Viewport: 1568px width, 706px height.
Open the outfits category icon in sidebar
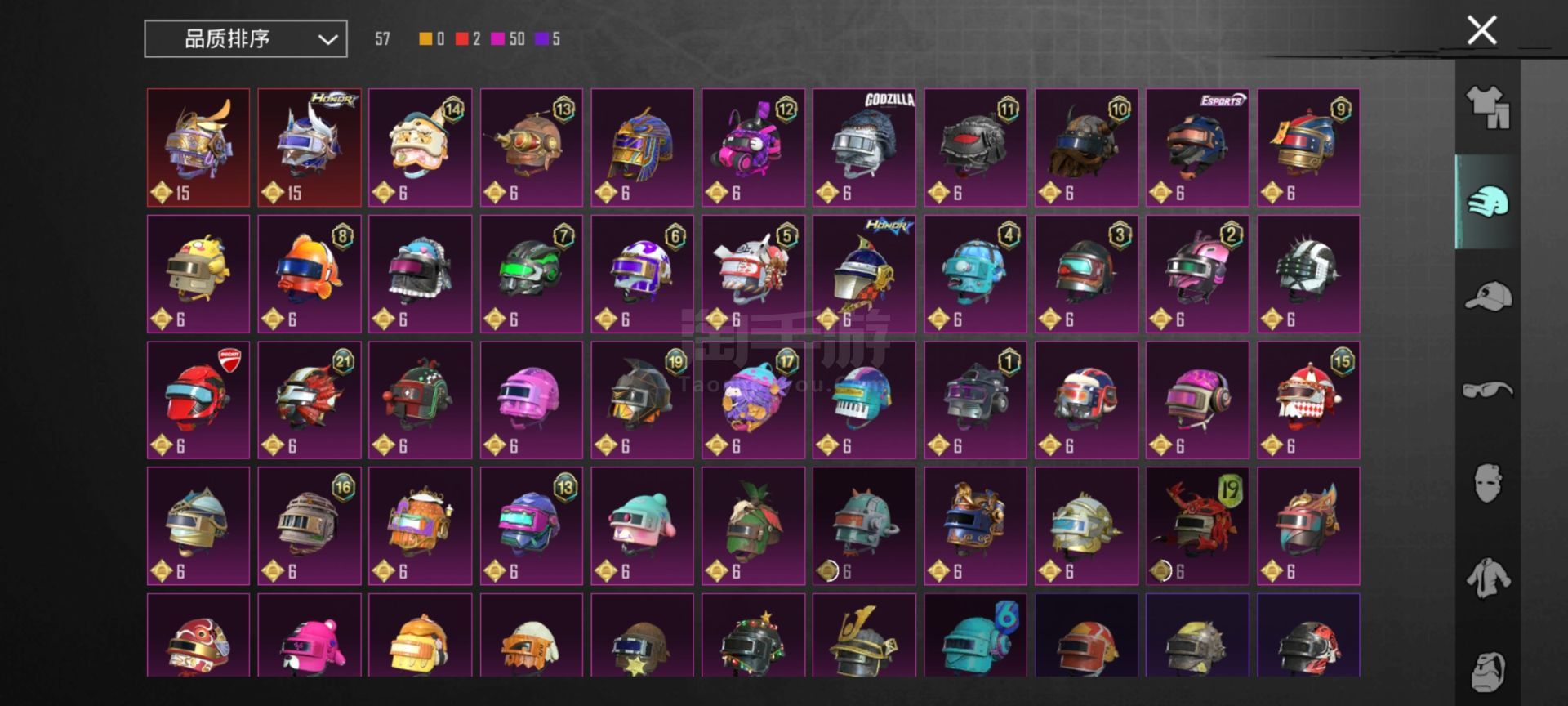(x=1488, y=108)
